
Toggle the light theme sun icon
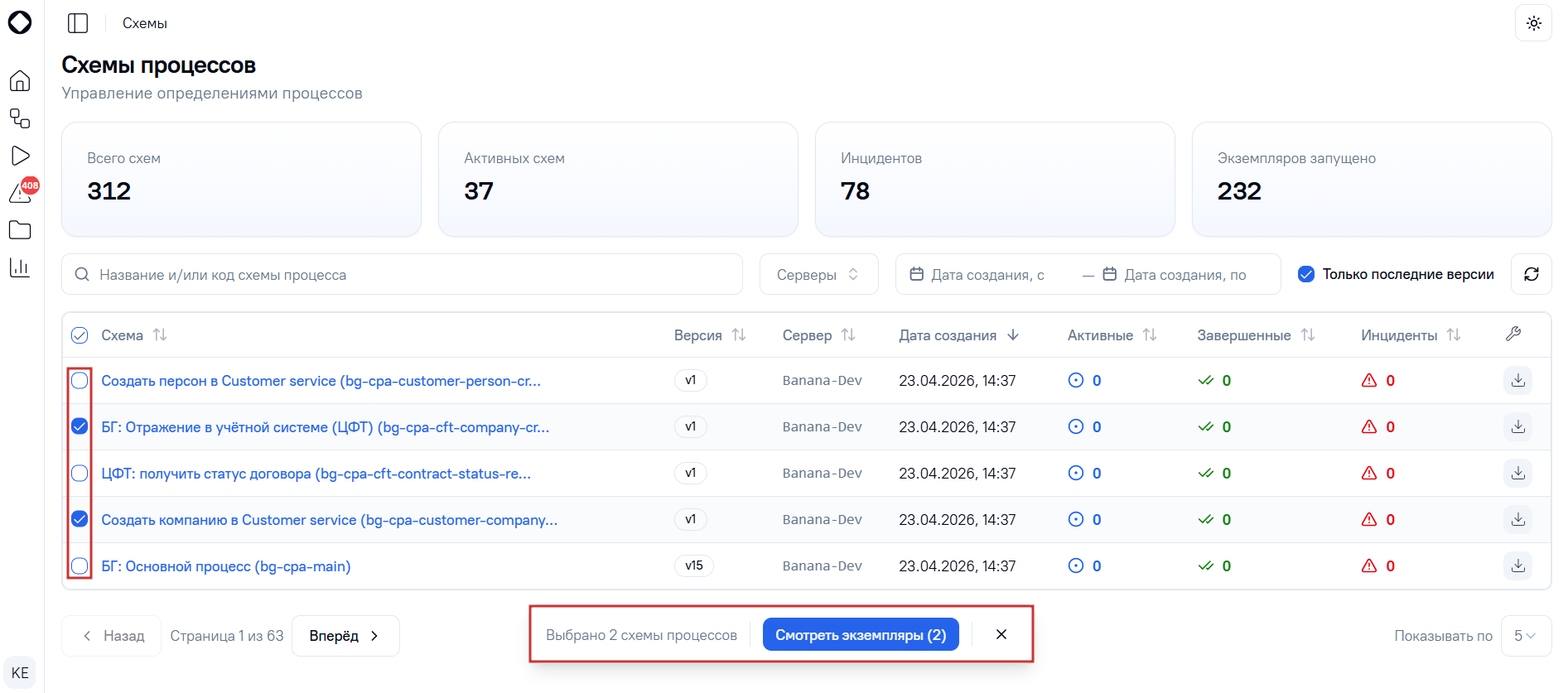click(x=1533, y=23)
